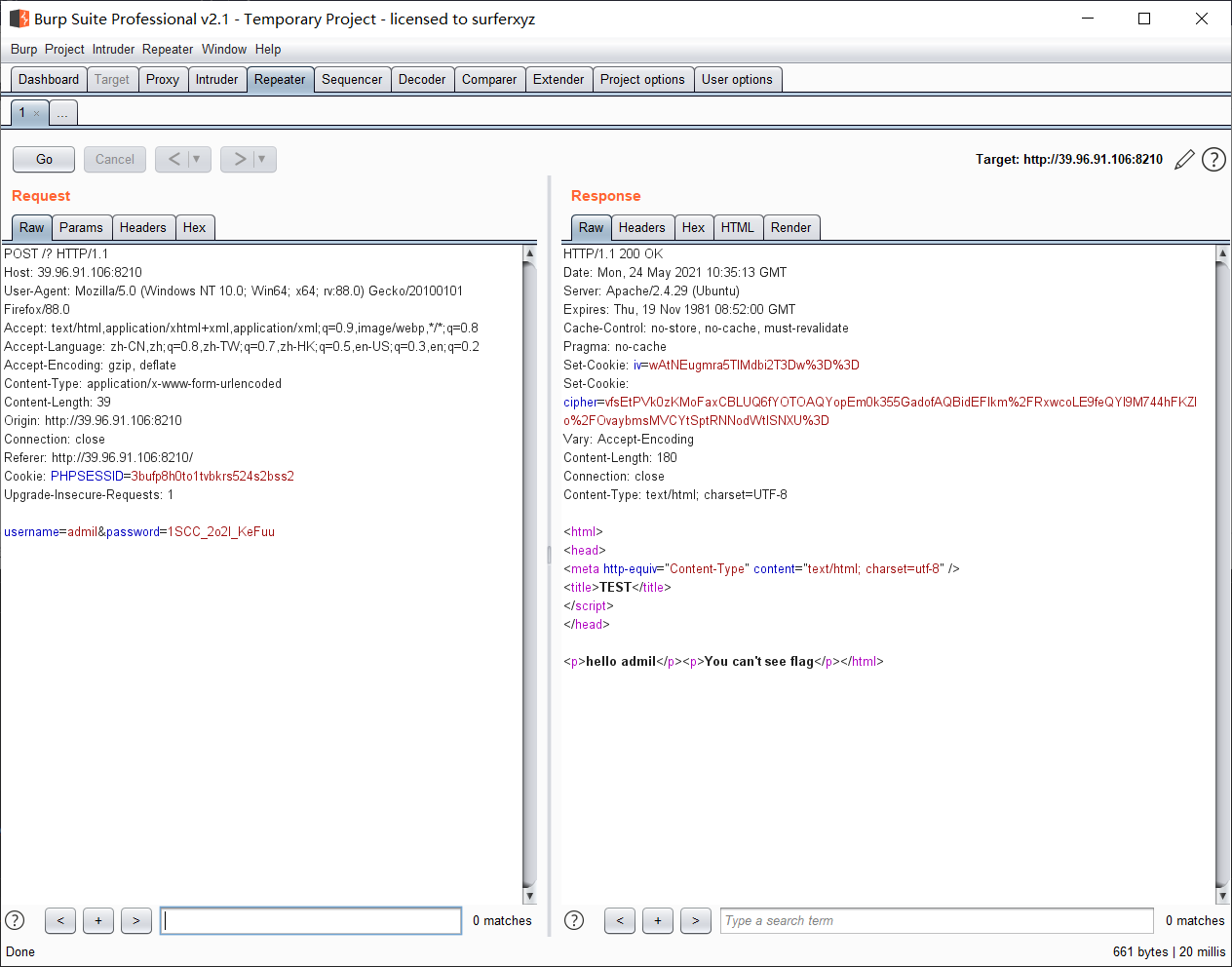Open the Help menu
The image size is (1232, 967).
[x=268, y=49]
